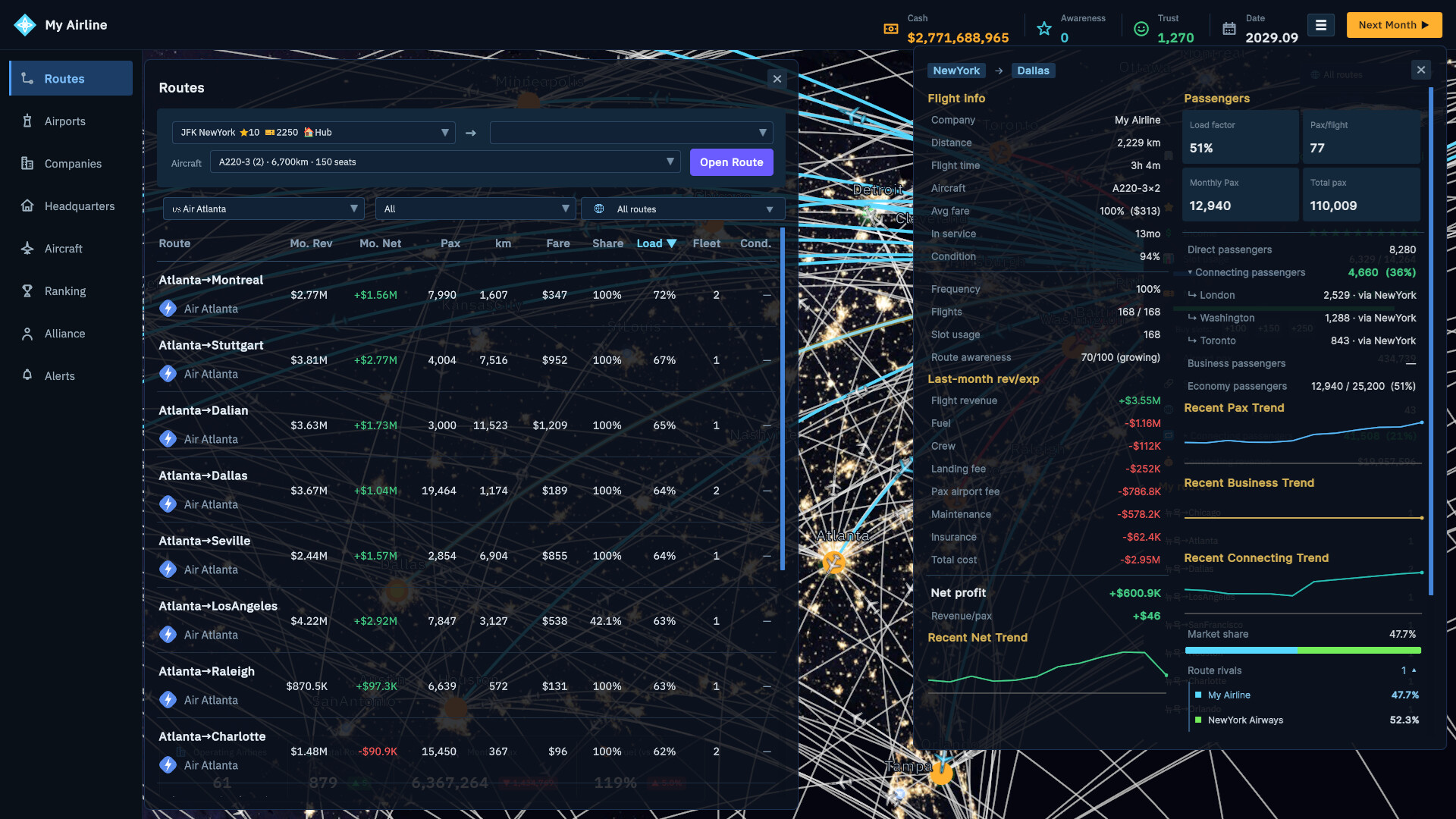
Task: Click the Air Atlanta icon under Atlanta→Charlotte
Action: coord(168,765)
